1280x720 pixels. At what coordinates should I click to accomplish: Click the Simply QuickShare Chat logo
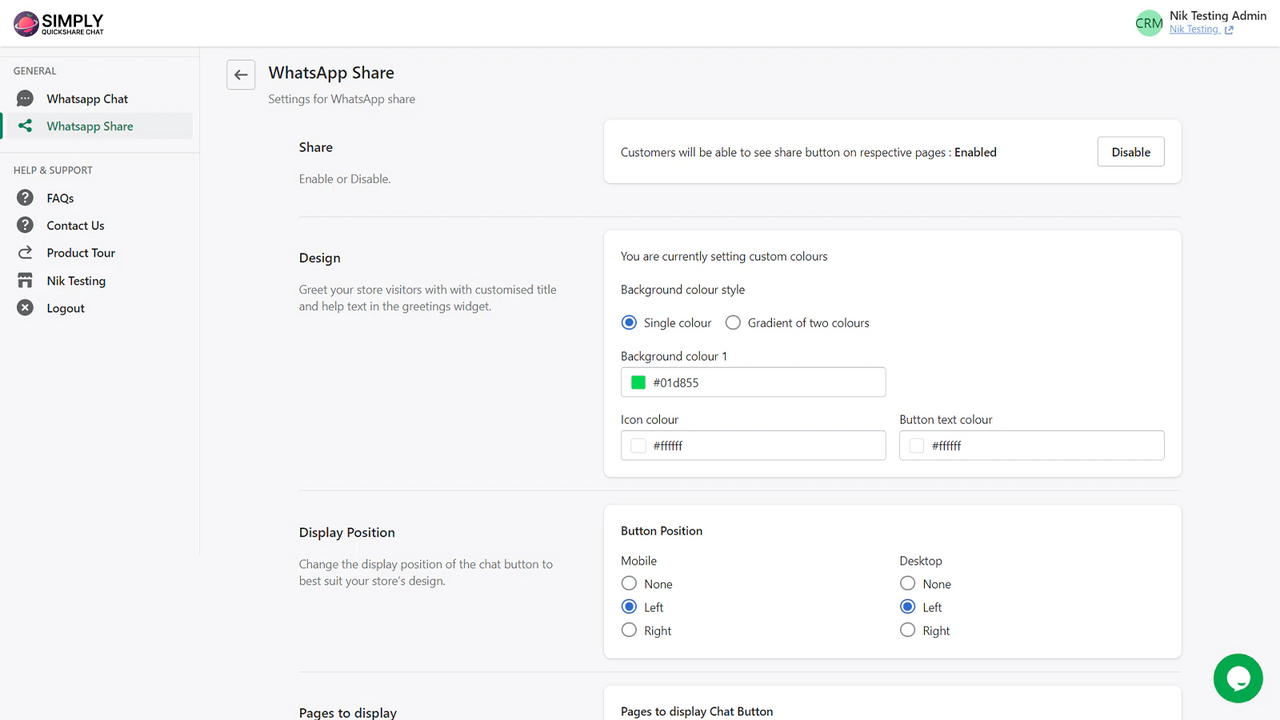pos(57,23)
